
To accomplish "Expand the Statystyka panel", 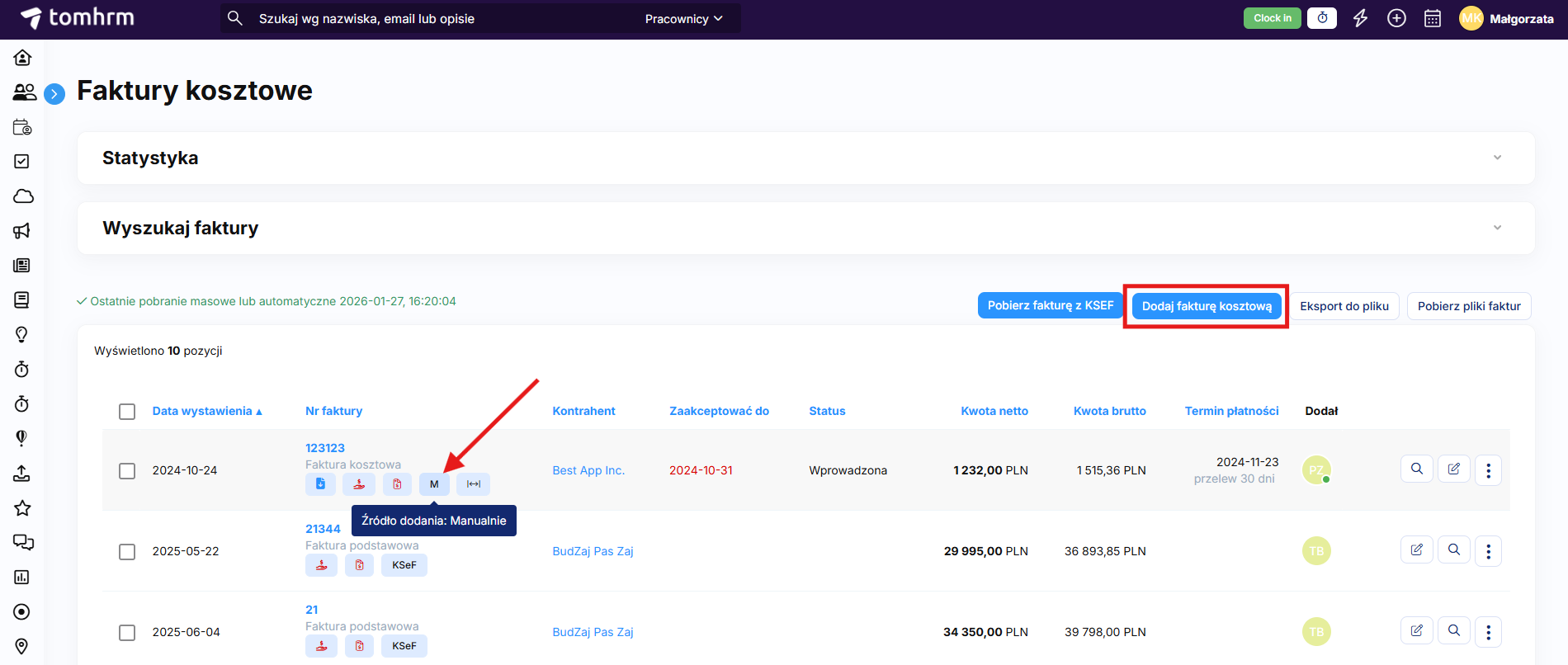I will (1497, 158).
